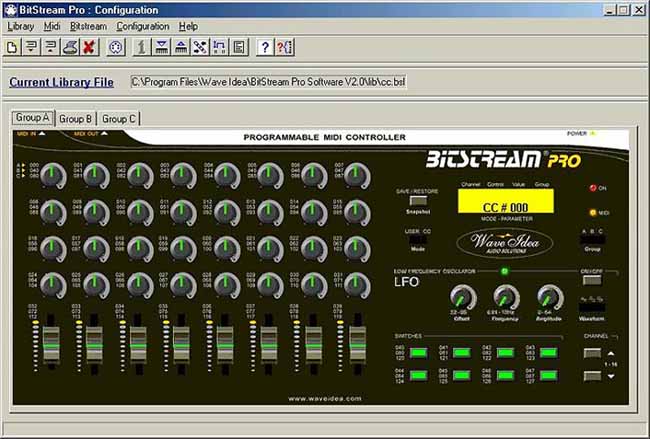The image size is (650, 439).
Task: Click the LFO Frequency knob
Action: [506, 298]
